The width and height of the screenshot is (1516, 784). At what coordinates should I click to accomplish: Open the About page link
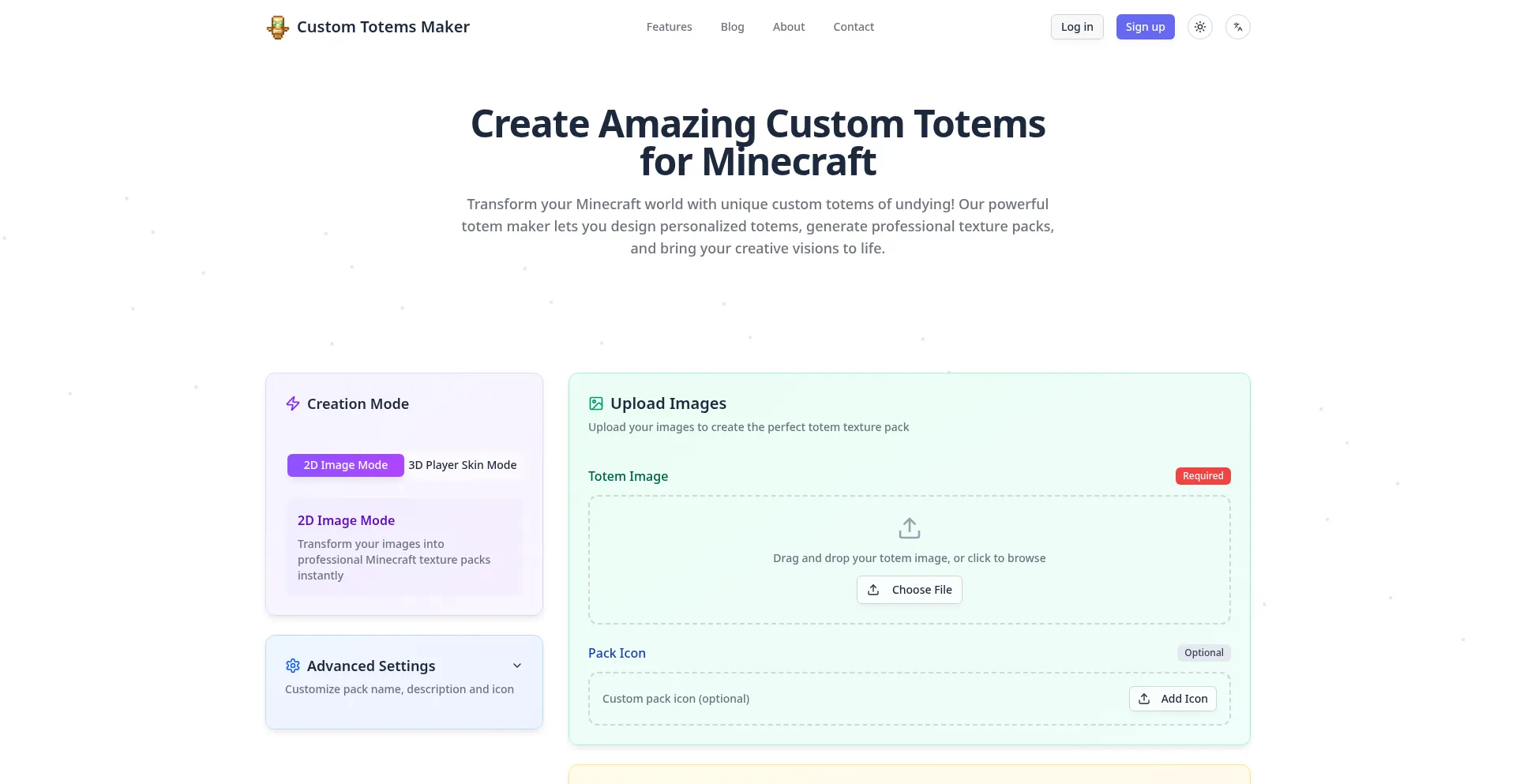coord(789,27)
